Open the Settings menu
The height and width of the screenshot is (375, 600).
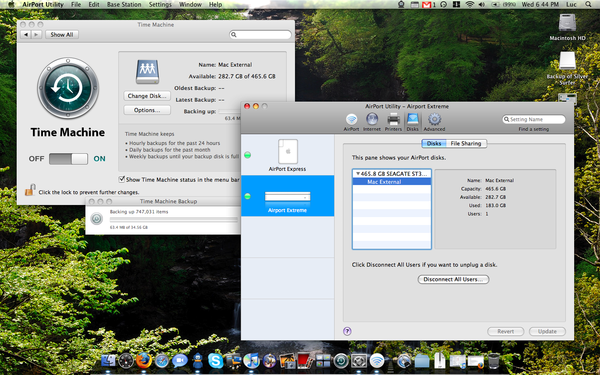tap(160, 5)
